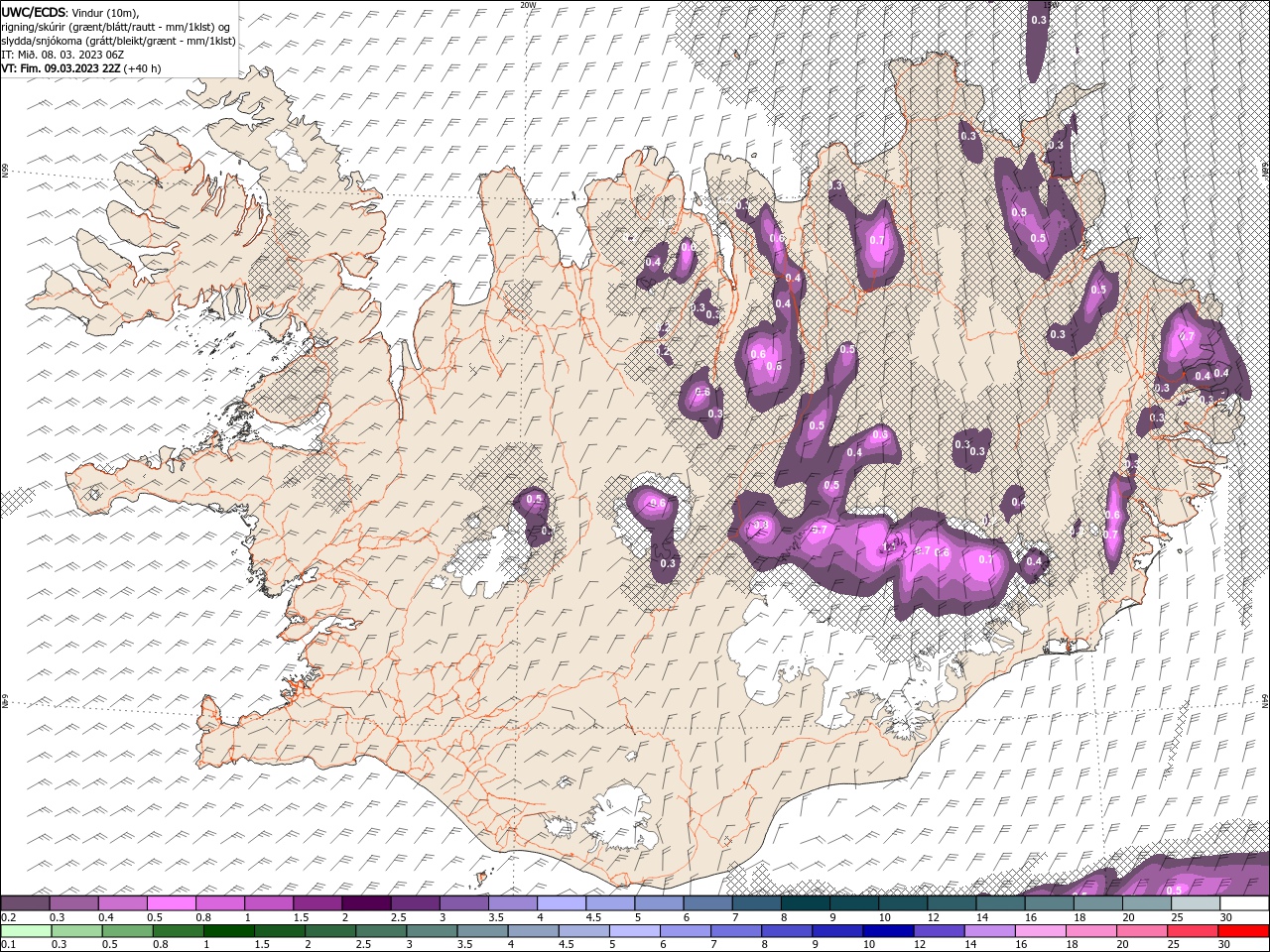Select the 0.8 dark green swatch in the lower legend row
Screen dimensions: 1270x952
(178, 931)
